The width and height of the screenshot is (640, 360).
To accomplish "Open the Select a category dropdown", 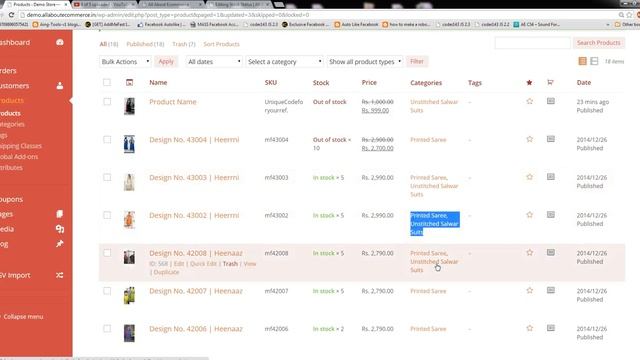I will pos(284,62).
